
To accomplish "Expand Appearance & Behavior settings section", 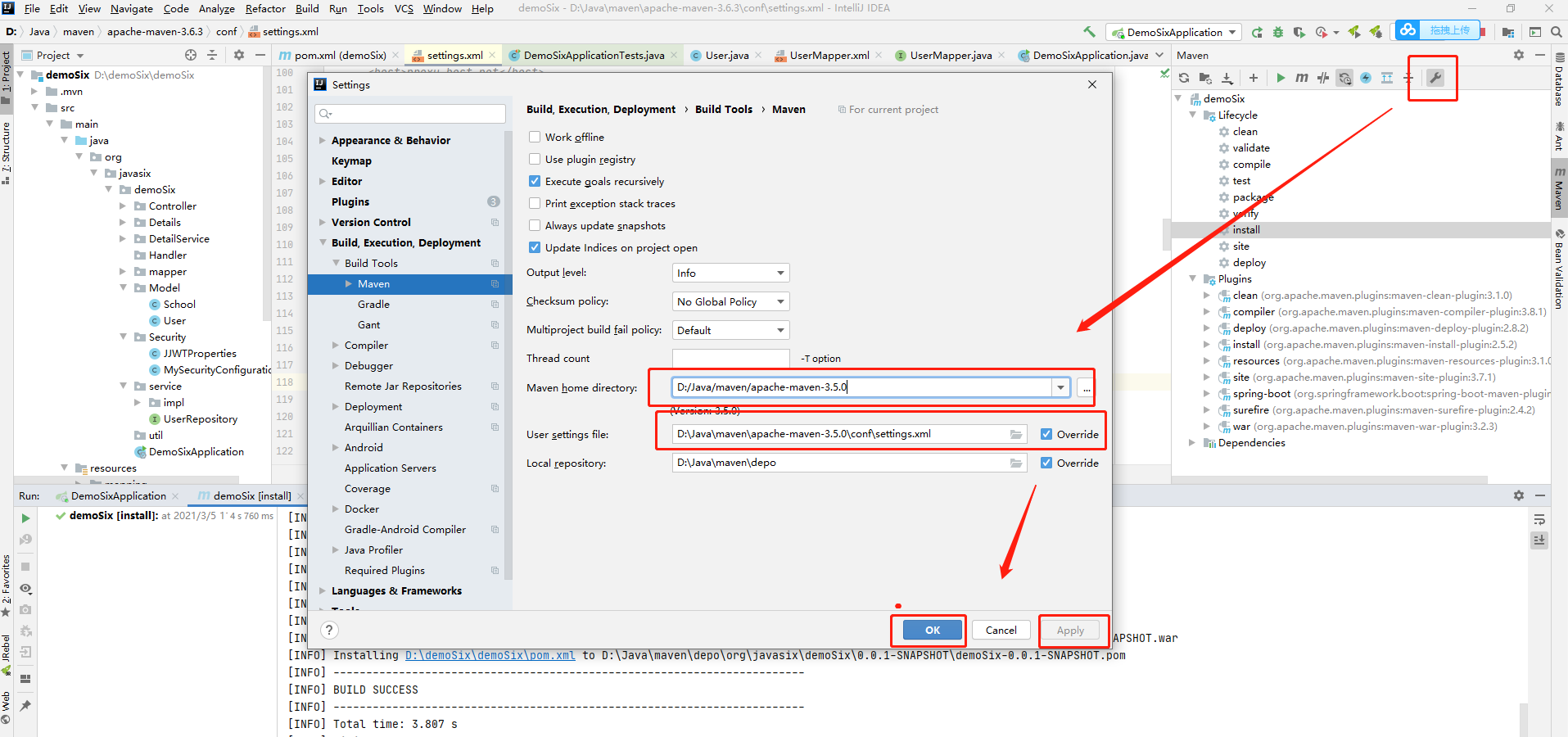I will pyautogui.click(x=323, y=140).
